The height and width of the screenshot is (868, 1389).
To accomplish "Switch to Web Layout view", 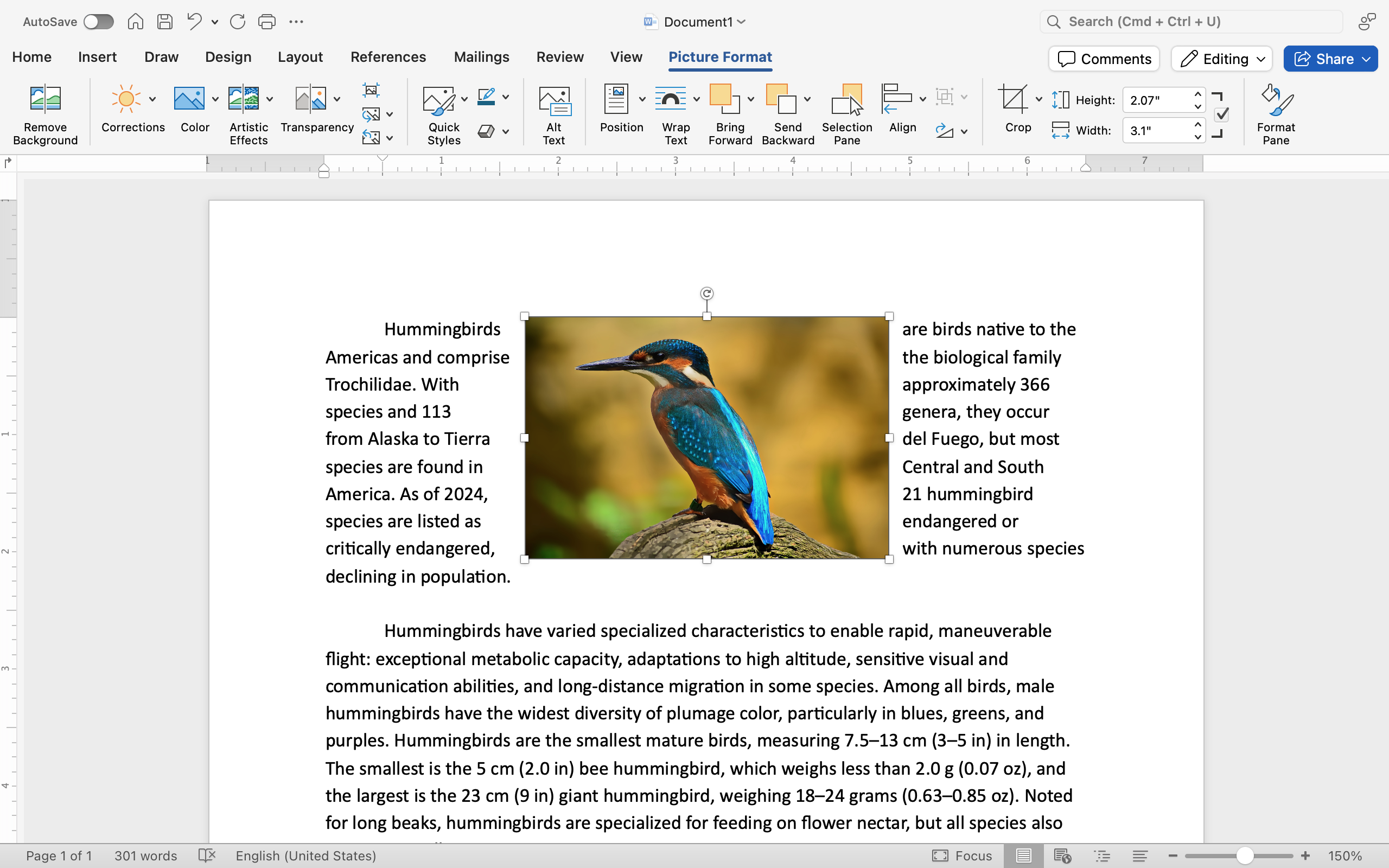I will pos(1062,856).
